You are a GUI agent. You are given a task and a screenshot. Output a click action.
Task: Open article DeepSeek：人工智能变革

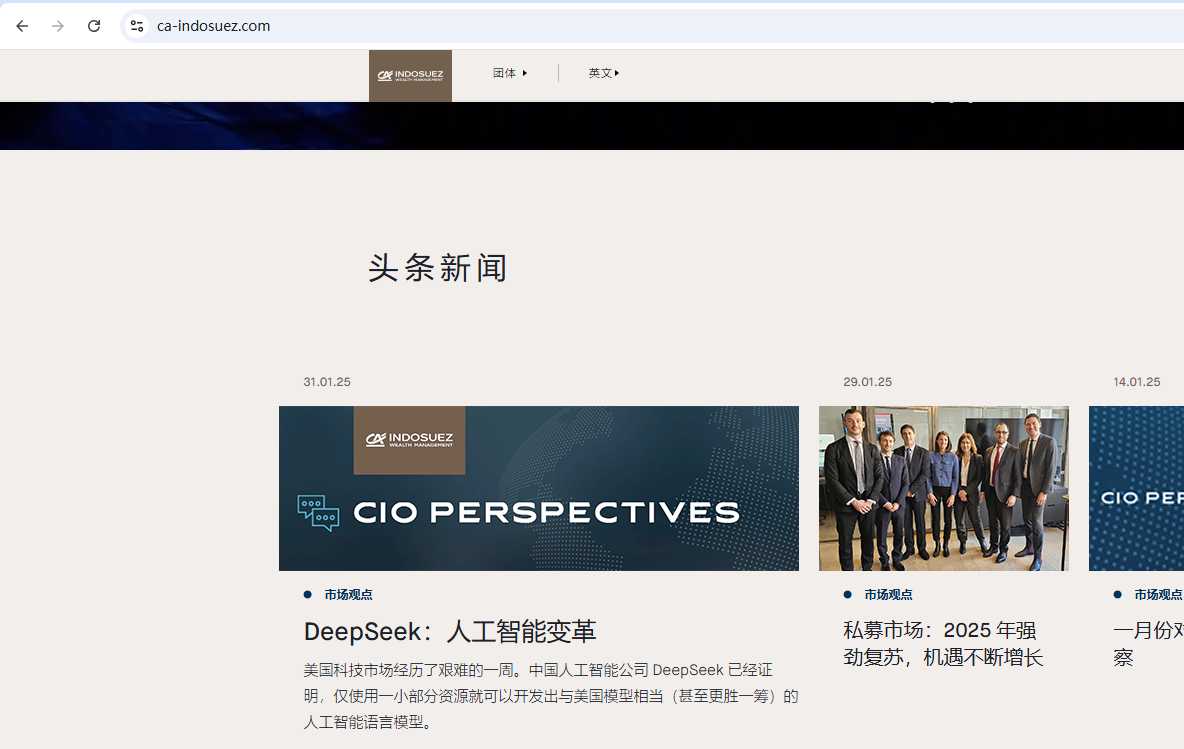(450, 631)
